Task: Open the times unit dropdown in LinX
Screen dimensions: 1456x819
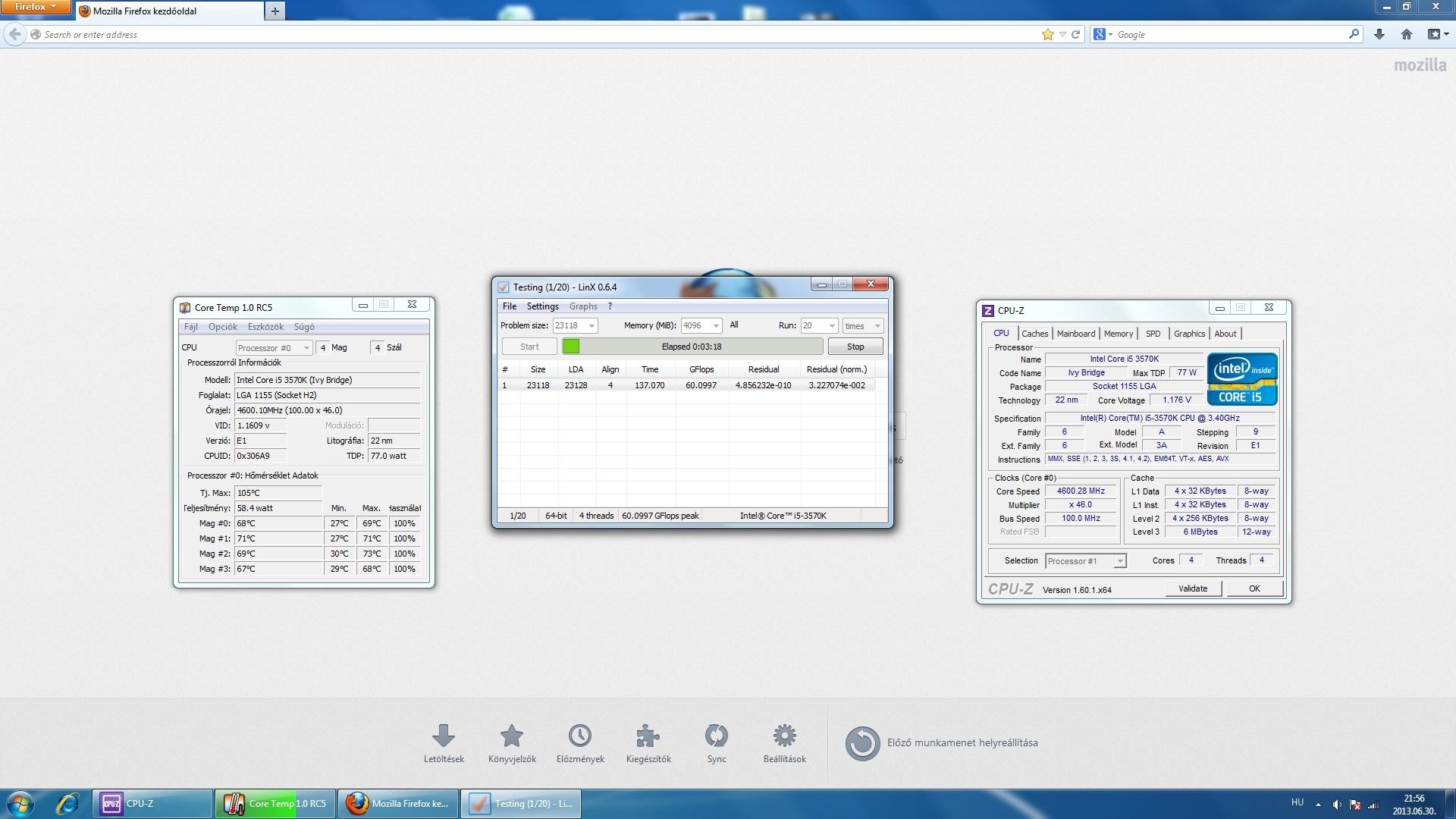Action: click(x=877, y=326)
